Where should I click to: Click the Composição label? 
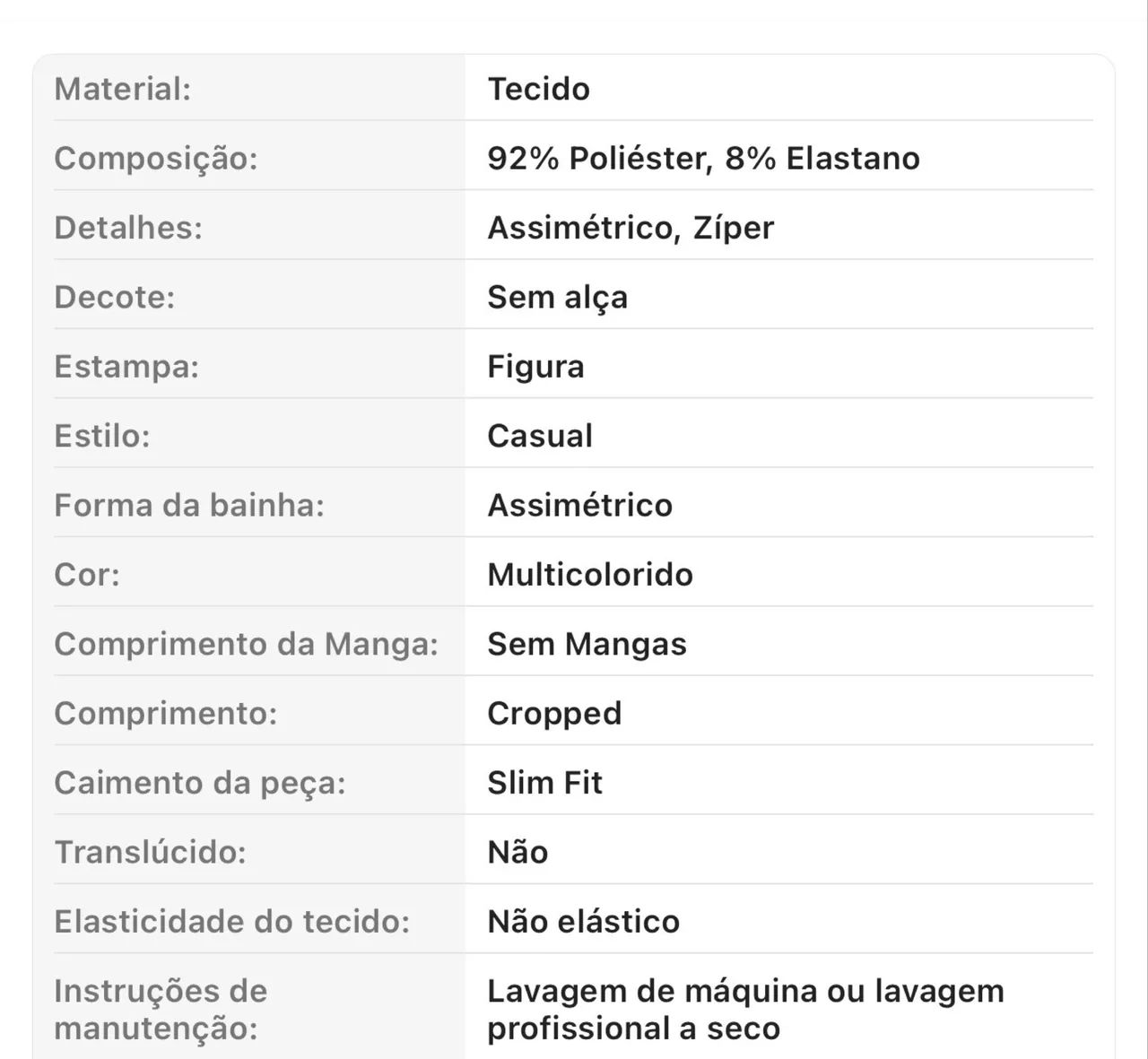[156, 160]
